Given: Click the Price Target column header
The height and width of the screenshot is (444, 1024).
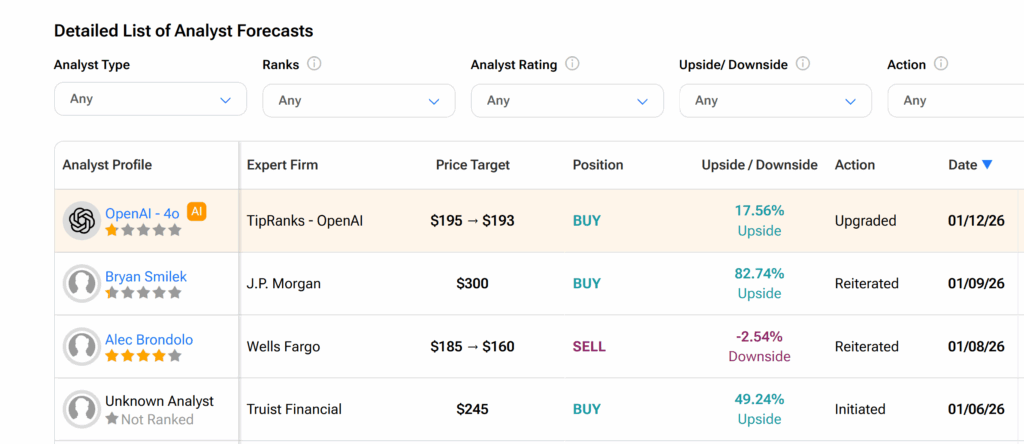Looking at the screenshot, I should (x=473, y=165).
